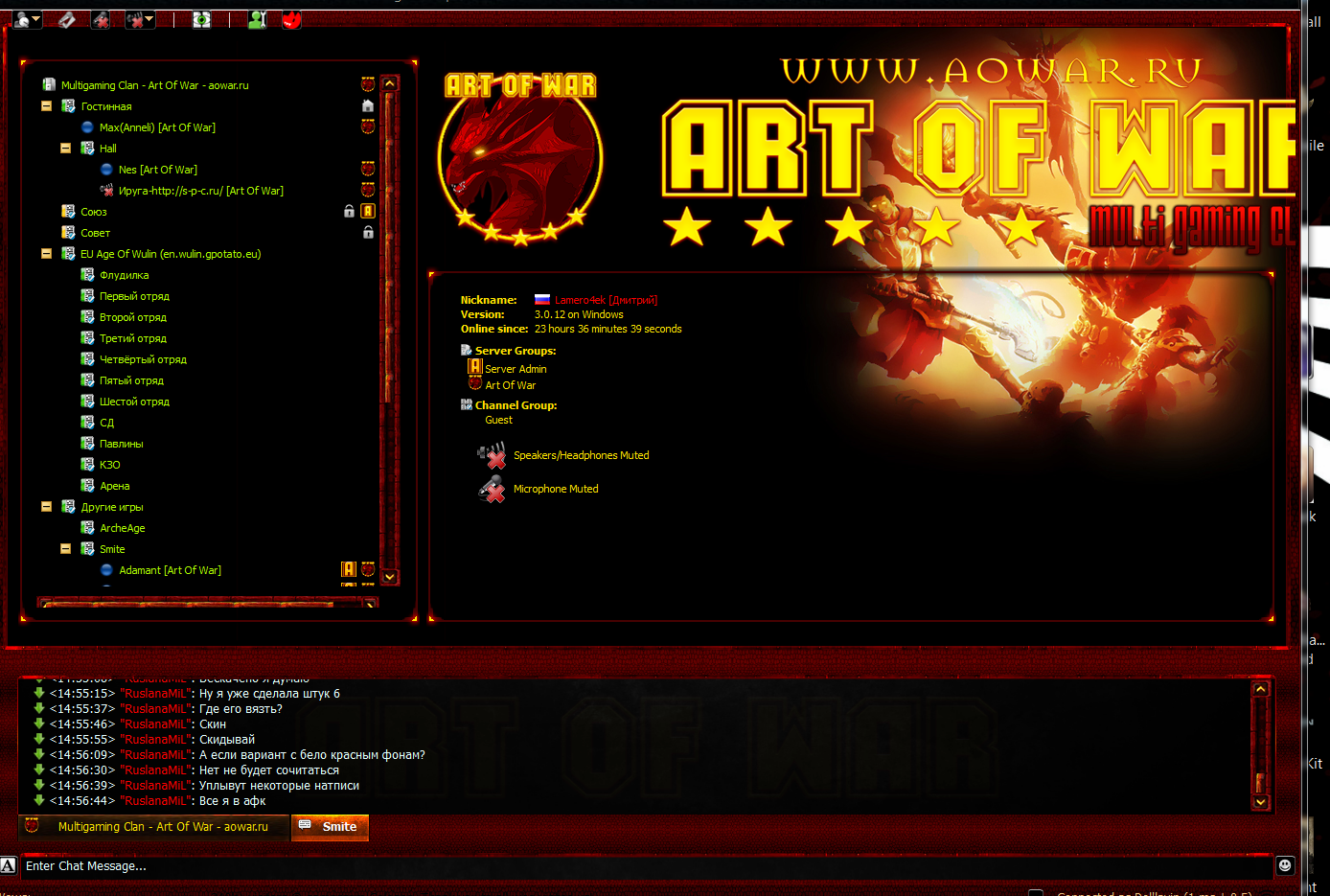Viewport: 1330px width, 896px height.
Task: Click Server Admin badge beside Adamant
Action: [349, 569]
